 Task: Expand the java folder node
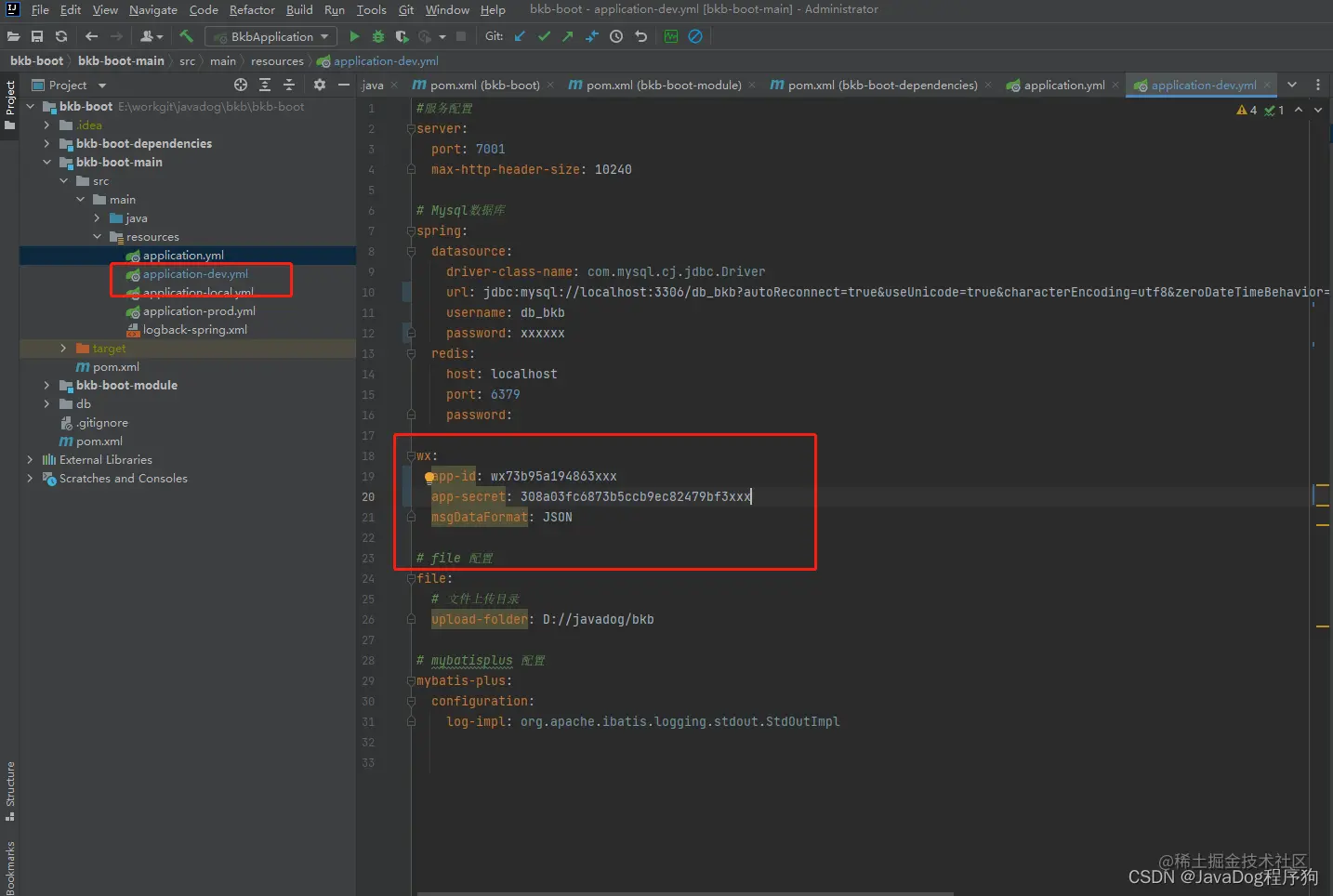[x=97, y=217]
